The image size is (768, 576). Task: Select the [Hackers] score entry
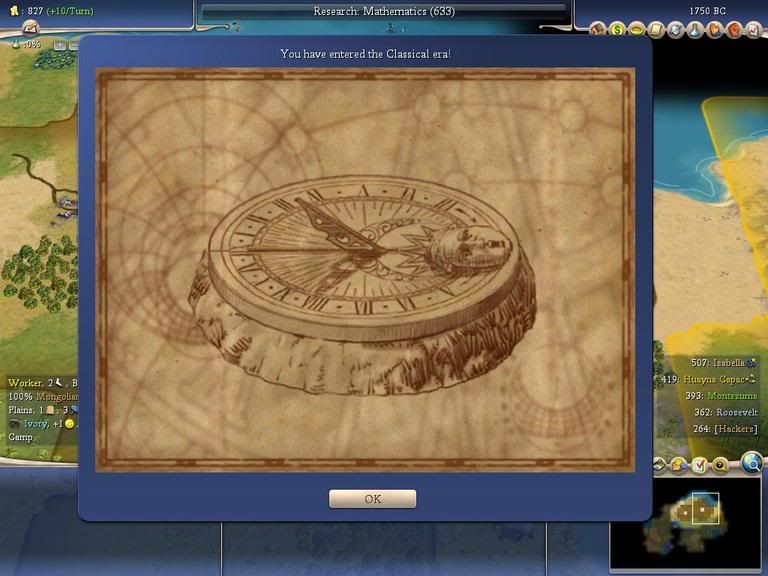click(725, 429)
